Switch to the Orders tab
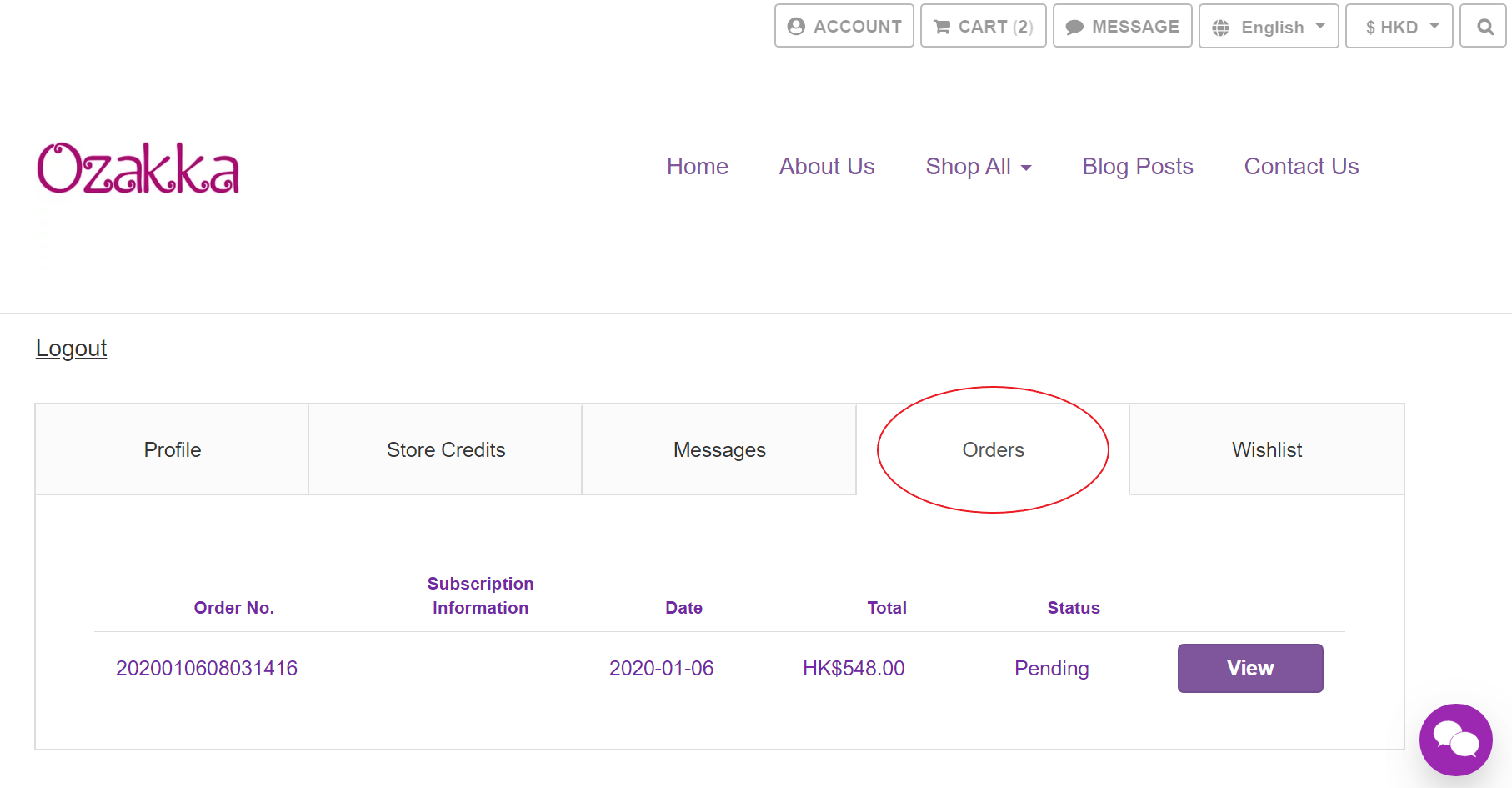 pos(993,450)
